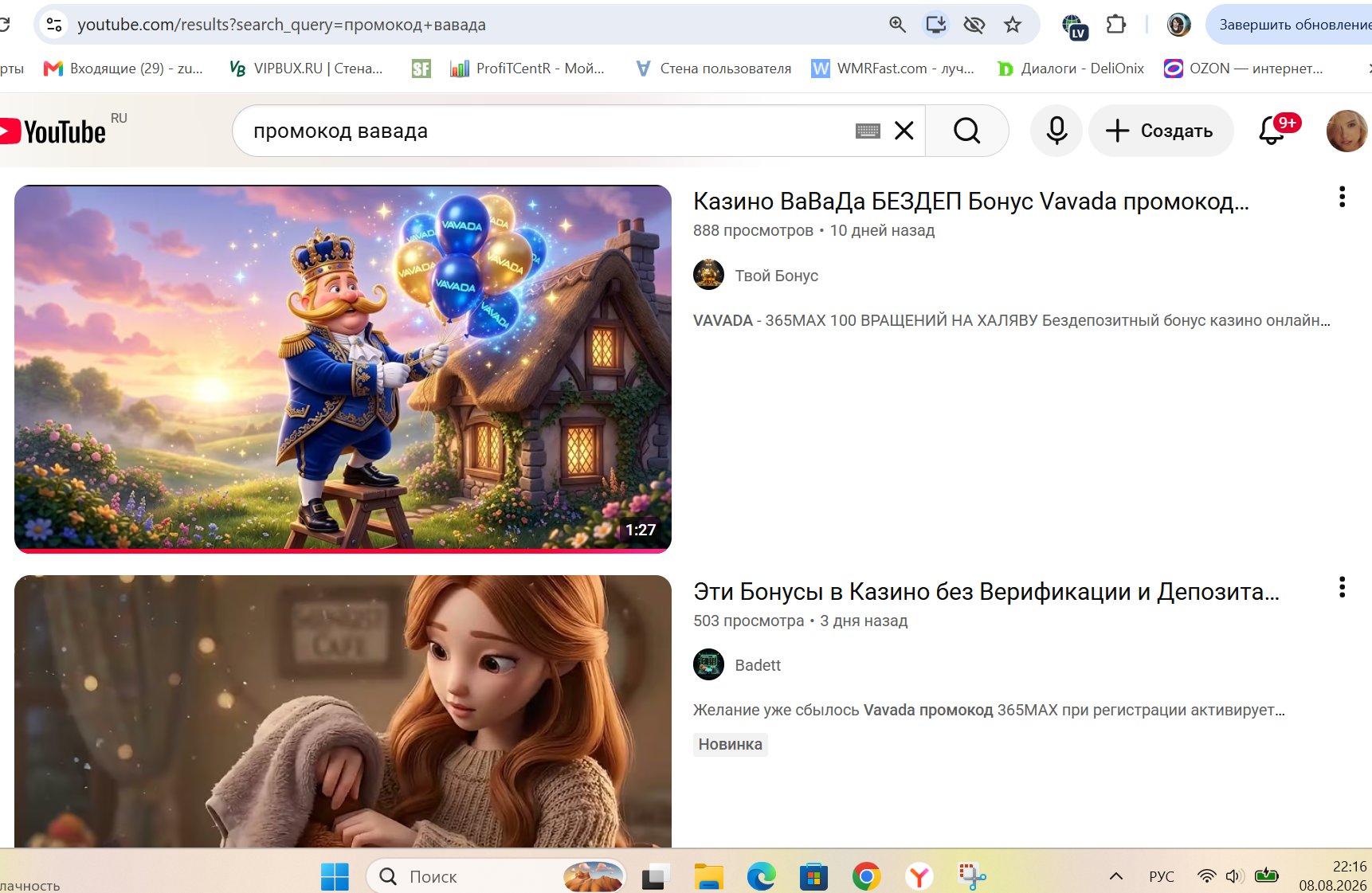Open Wi-Fi network settings in tray
1372x893 pixels.
coord(1207,876)
